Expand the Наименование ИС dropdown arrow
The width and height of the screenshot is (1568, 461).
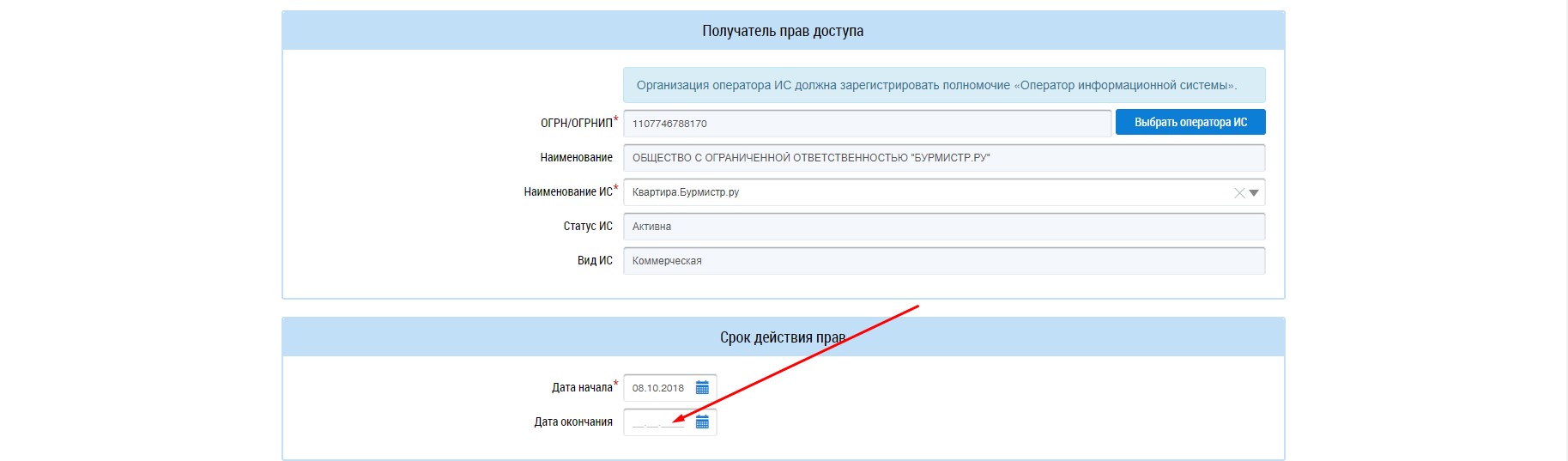(1254, 193)
